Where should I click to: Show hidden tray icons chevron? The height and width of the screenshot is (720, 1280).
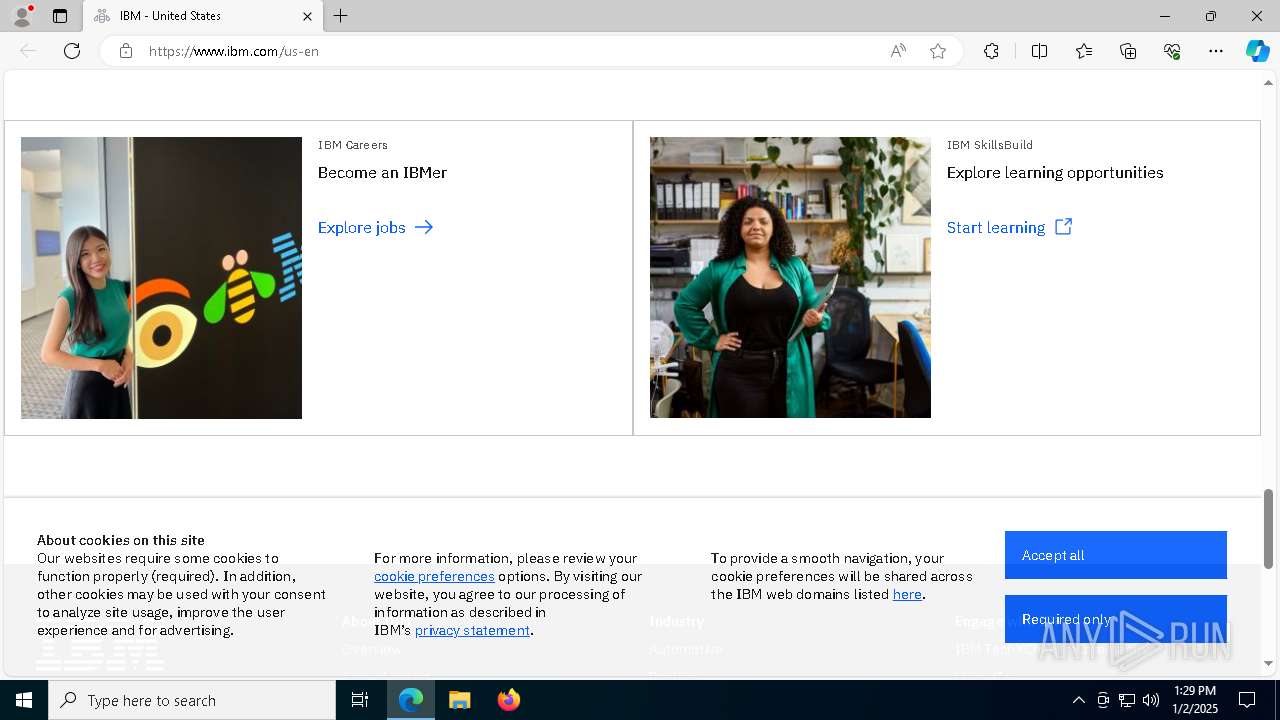pos(1078,700)
